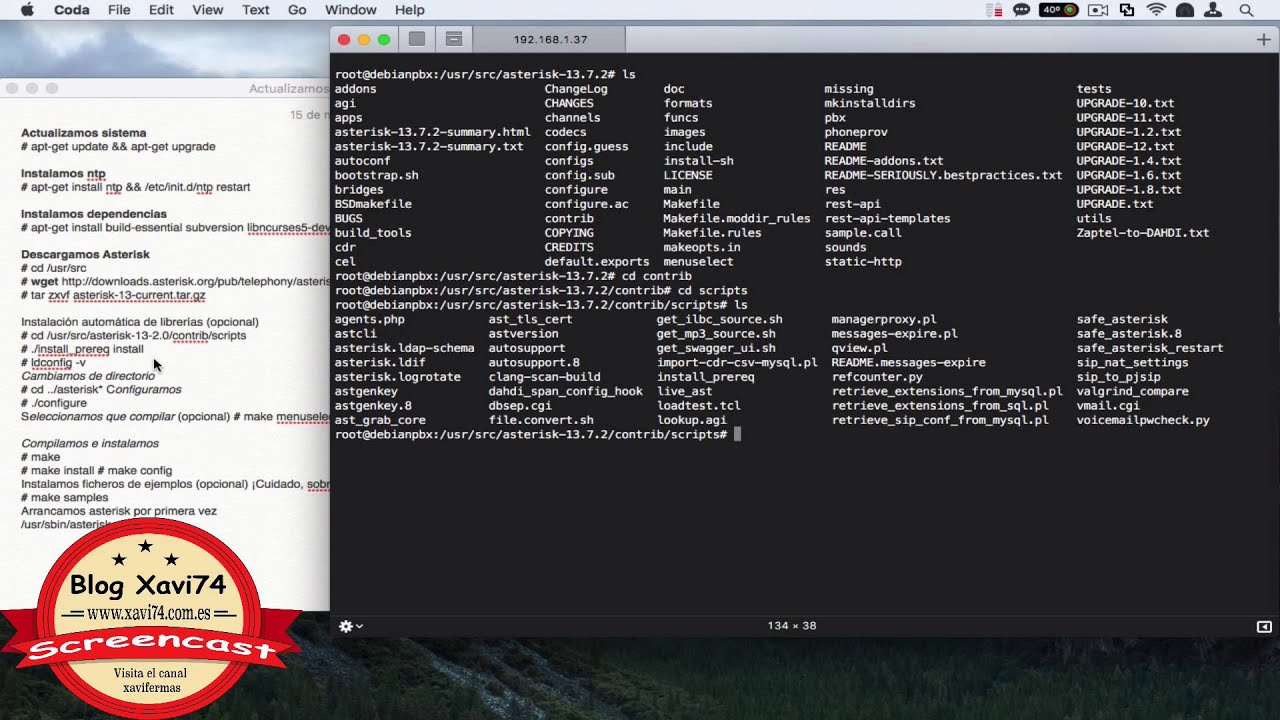Open the File menu

point(119,10)
